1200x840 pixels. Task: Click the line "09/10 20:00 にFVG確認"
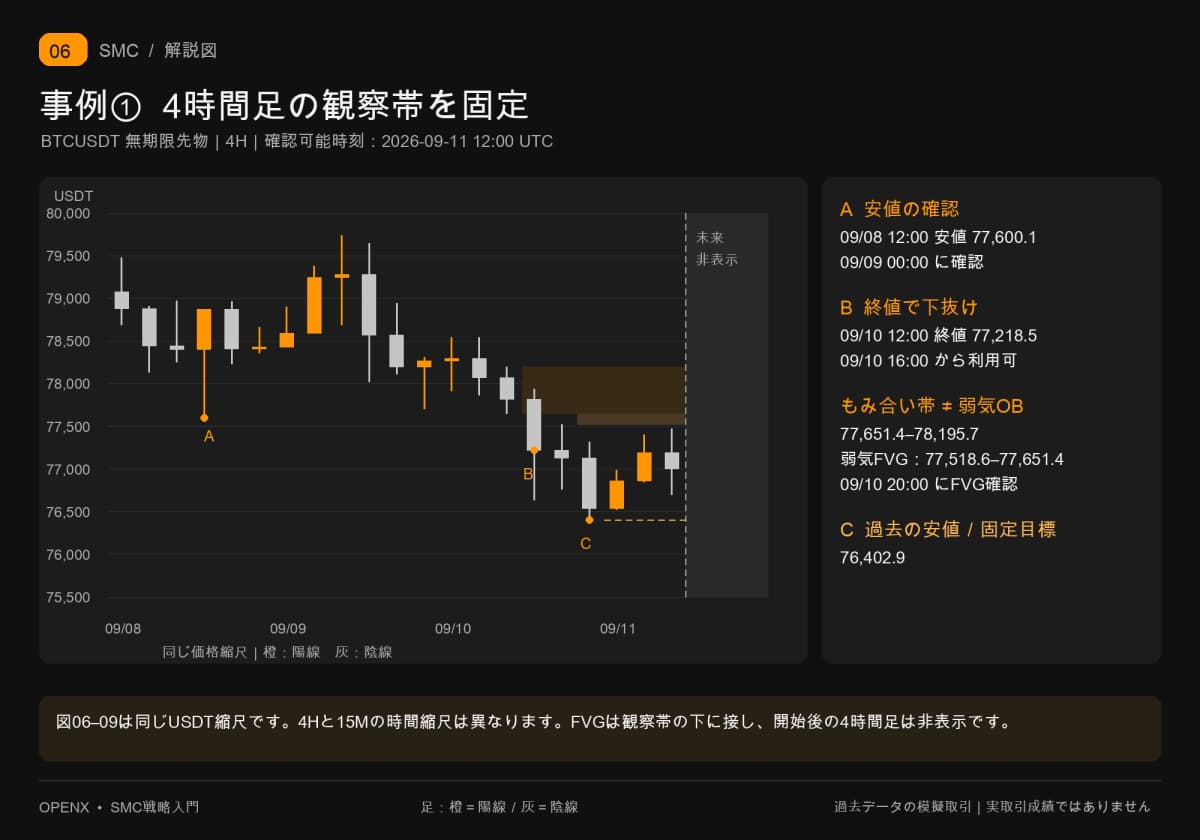click(x=928, y=484)
